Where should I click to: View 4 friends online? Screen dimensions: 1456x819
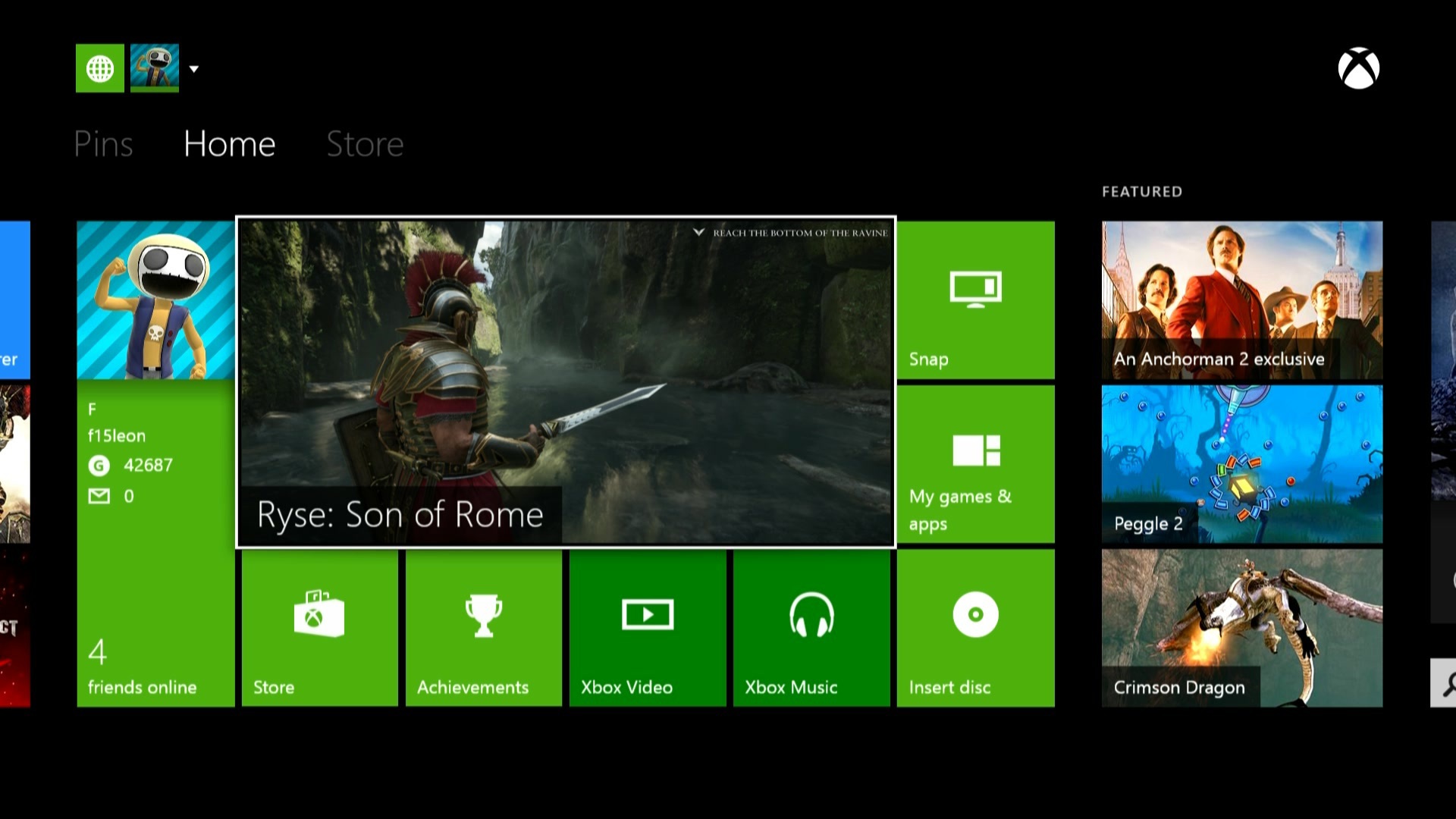[x=142, y=669]
